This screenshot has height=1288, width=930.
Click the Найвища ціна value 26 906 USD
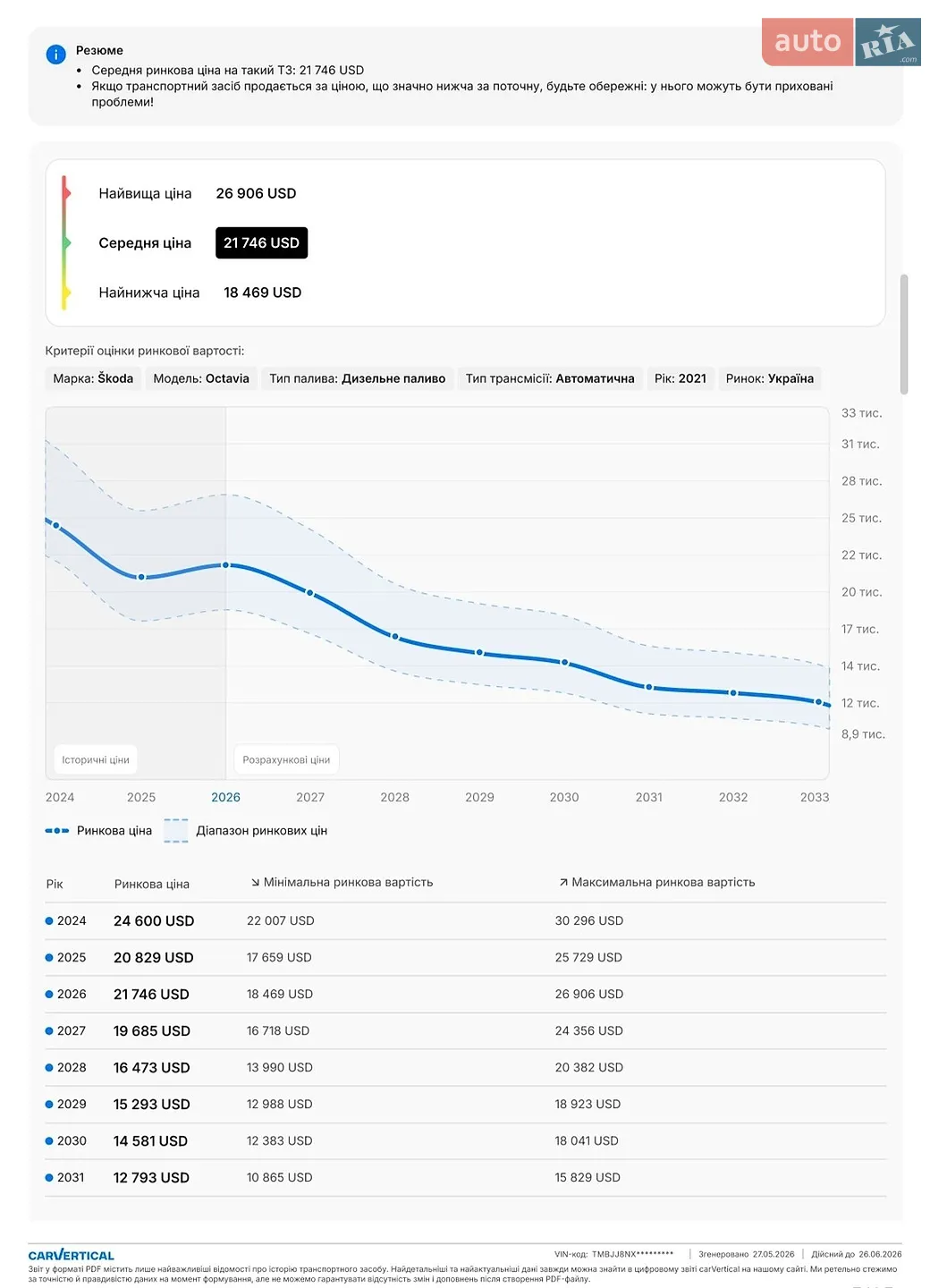point(256,193)
